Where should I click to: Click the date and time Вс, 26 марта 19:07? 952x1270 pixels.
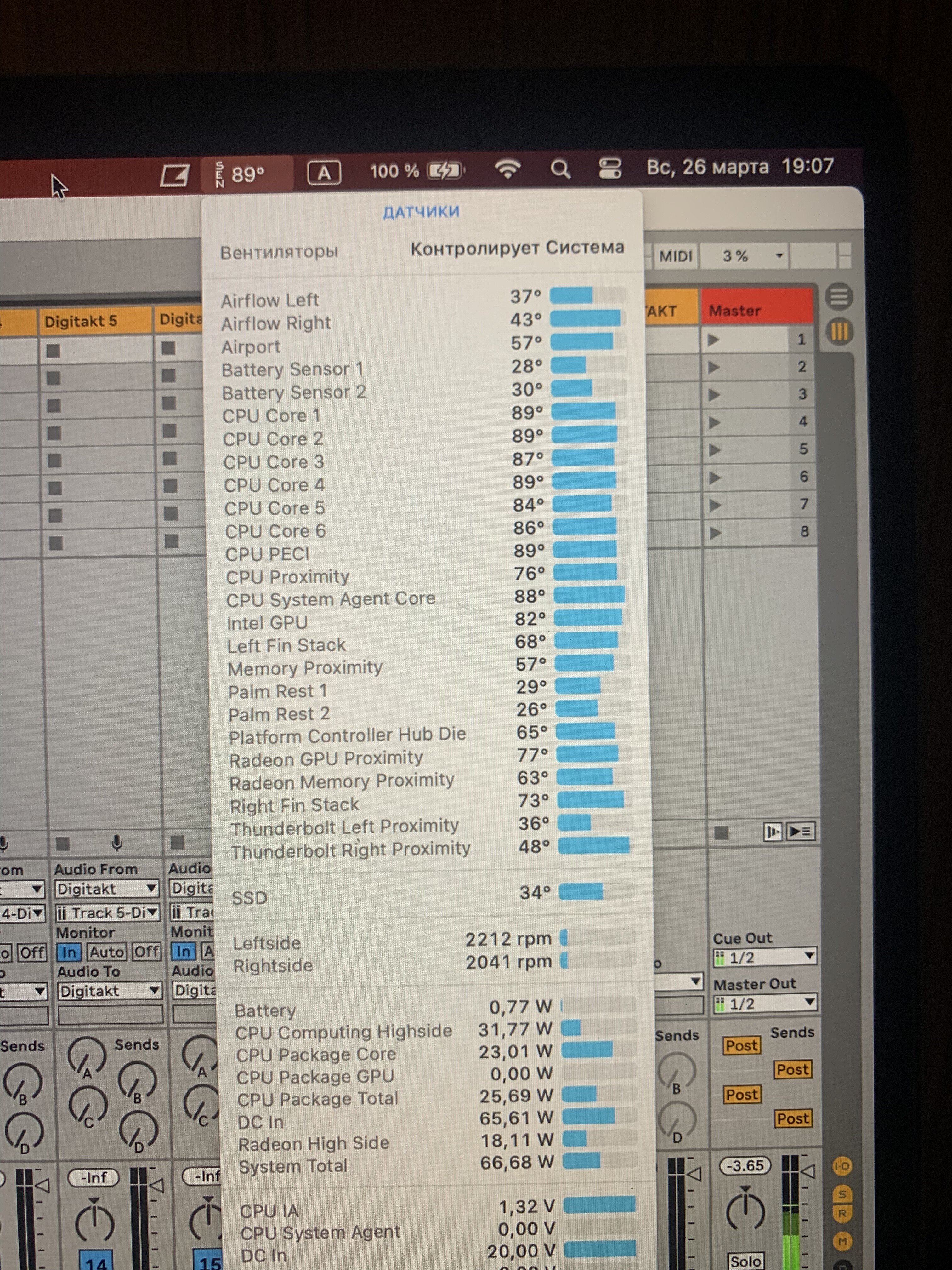coord(740,167)
